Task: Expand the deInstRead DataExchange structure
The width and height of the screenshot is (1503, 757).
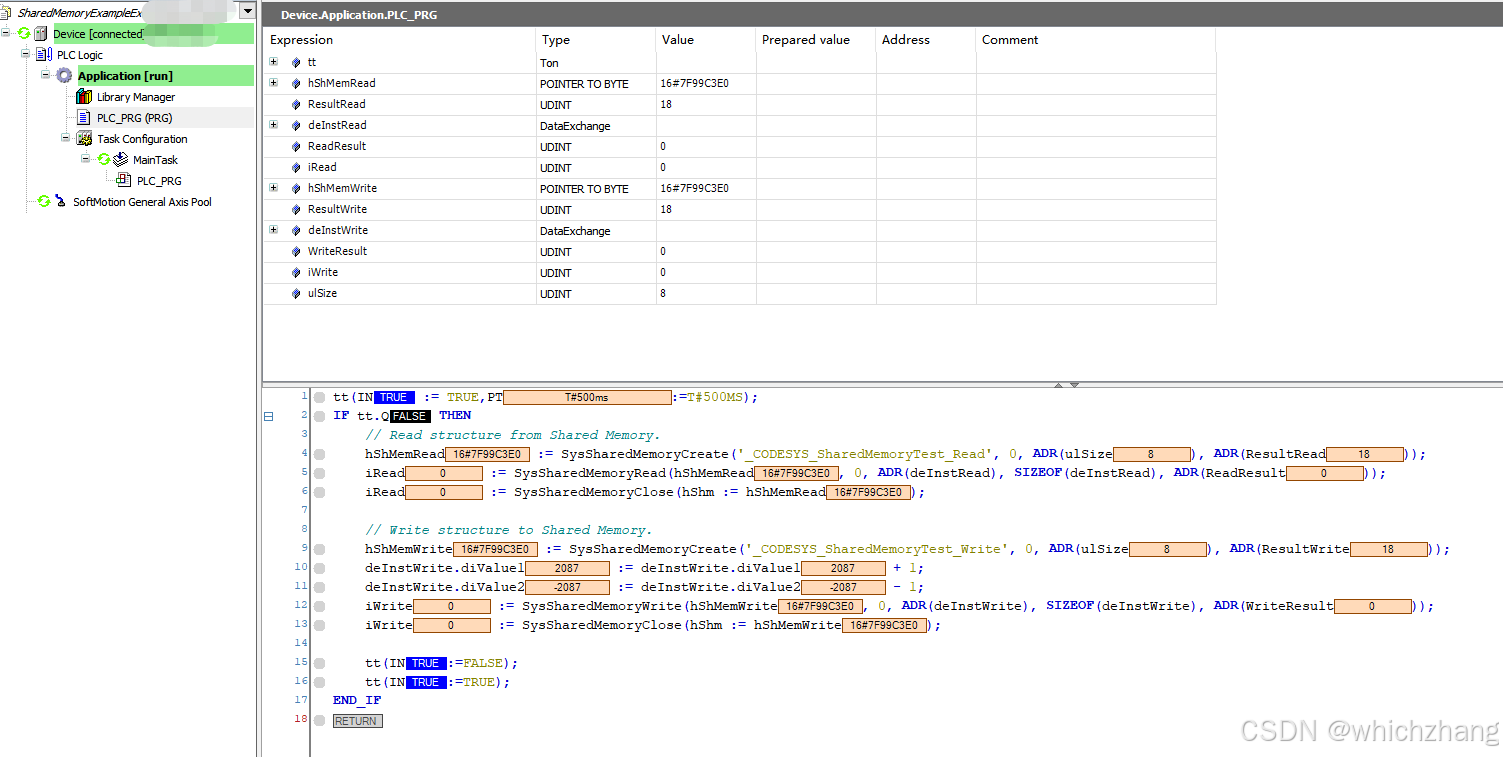Action: pos(273,125)
